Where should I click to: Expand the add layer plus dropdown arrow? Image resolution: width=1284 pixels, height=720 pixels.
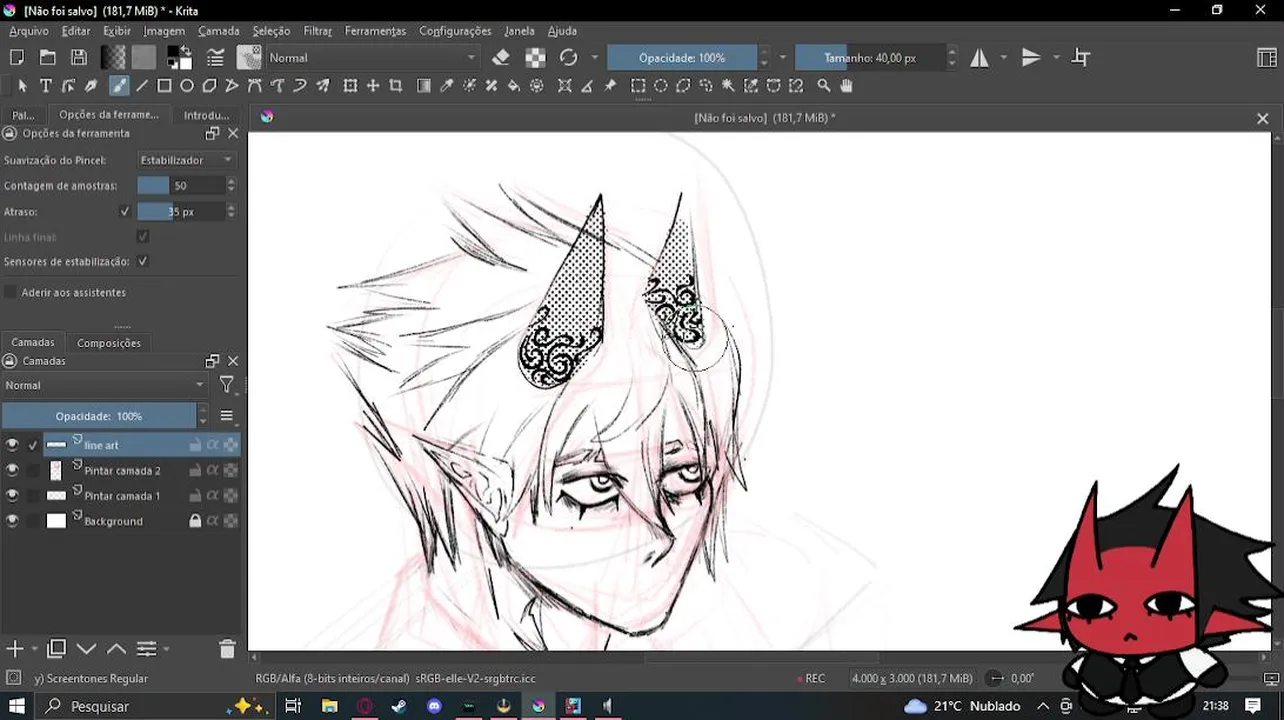(35, 649)
